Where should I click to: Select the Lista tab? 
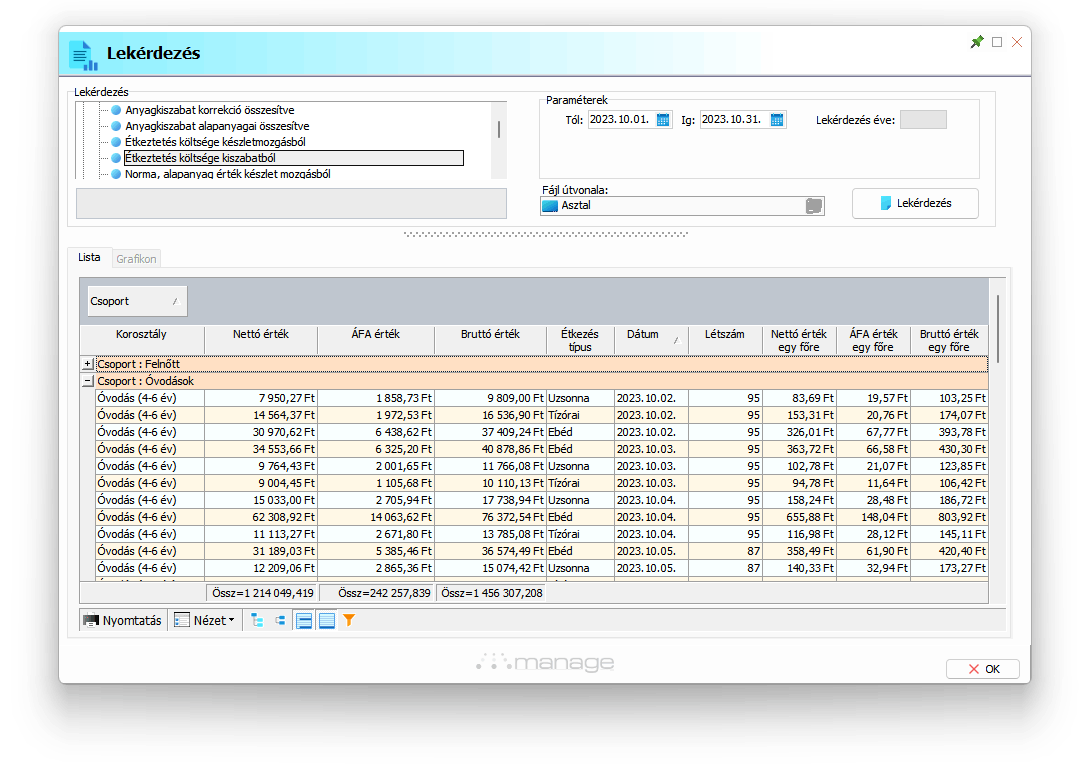89,258
